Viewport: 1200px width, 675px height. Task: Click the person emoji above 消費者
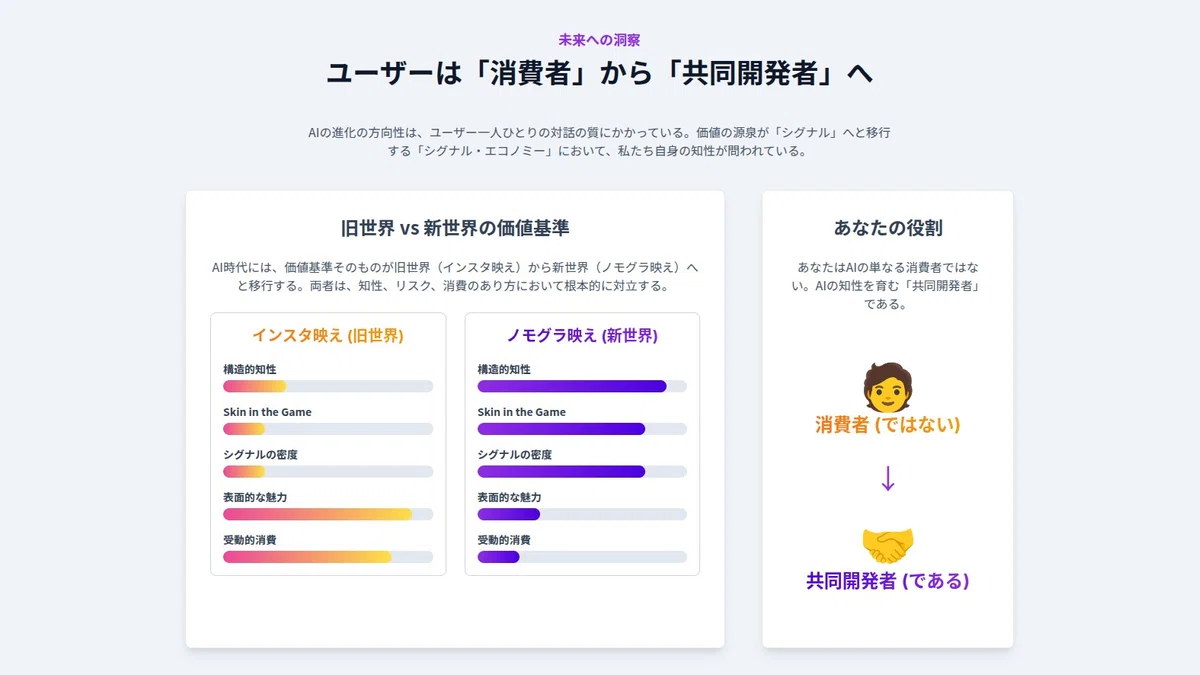pos(887,387)
